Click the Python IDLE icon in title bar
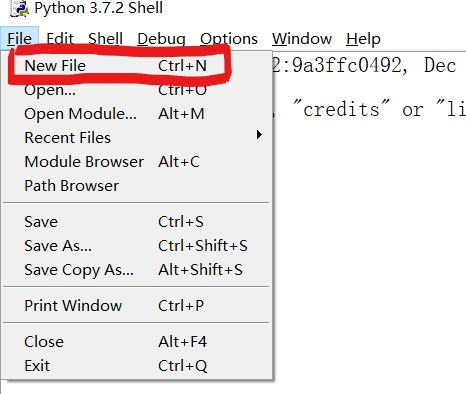This screenshot has width=466, height=394. pyautogui.click(x=19, y=8)
